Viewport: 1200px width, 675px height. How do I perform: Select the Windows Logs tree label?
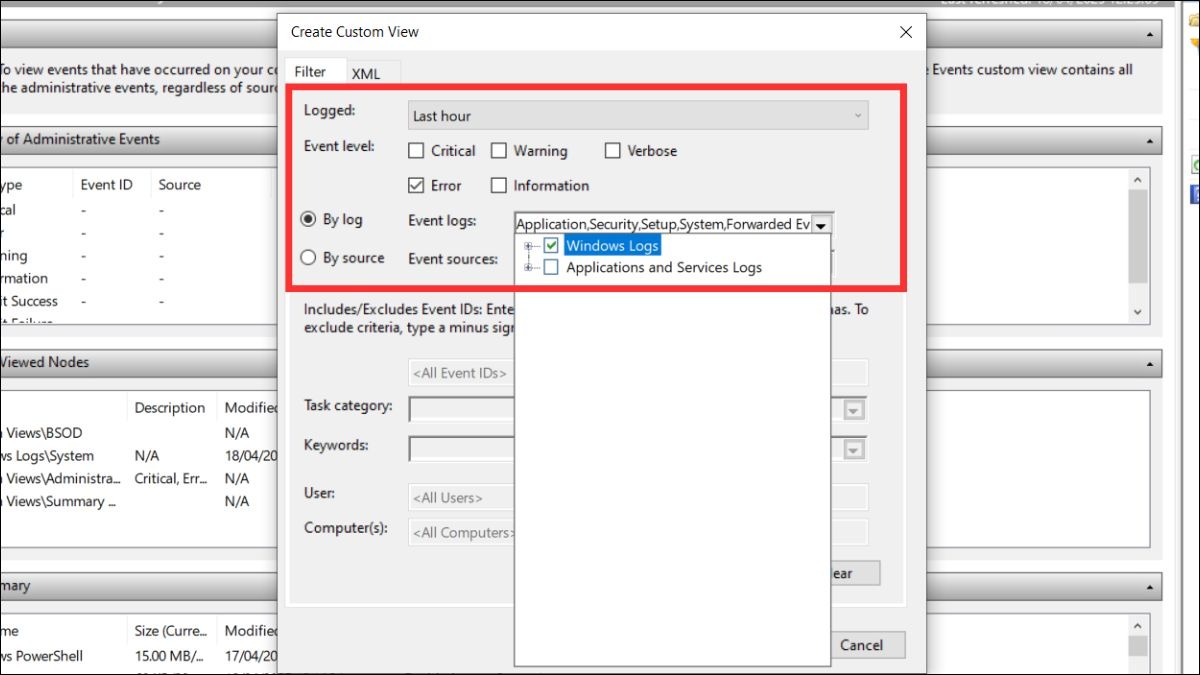(612, 246)
